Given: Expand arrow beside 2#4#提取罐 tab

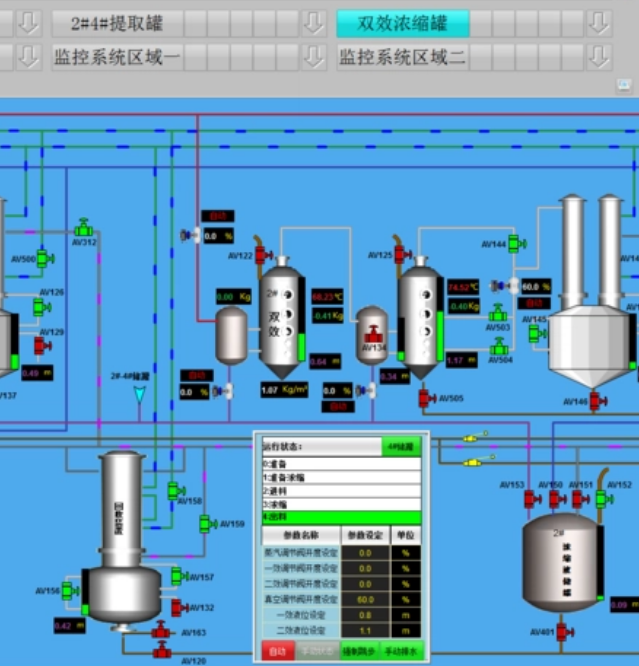Looking at the screenshot, I should 314,23.
